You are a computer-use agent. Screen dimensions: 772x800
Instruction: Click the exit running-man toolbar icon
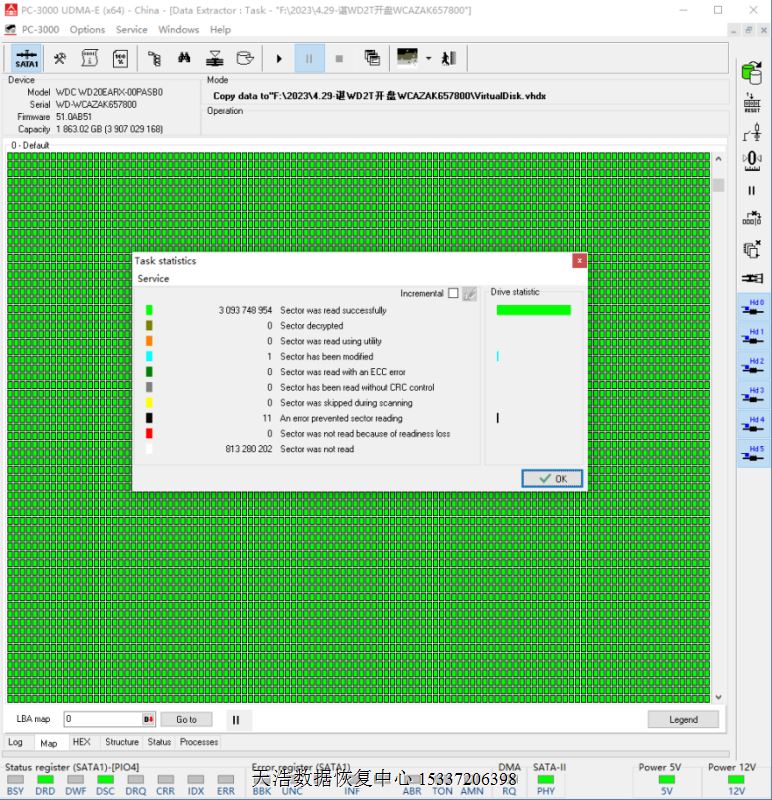point(449,58)
